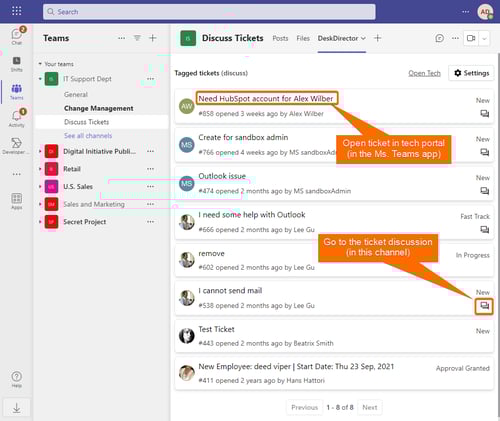Open the Shifts app icon
Image resolution: width=500 pixels, height=421 pixels.
coord(17,64)
